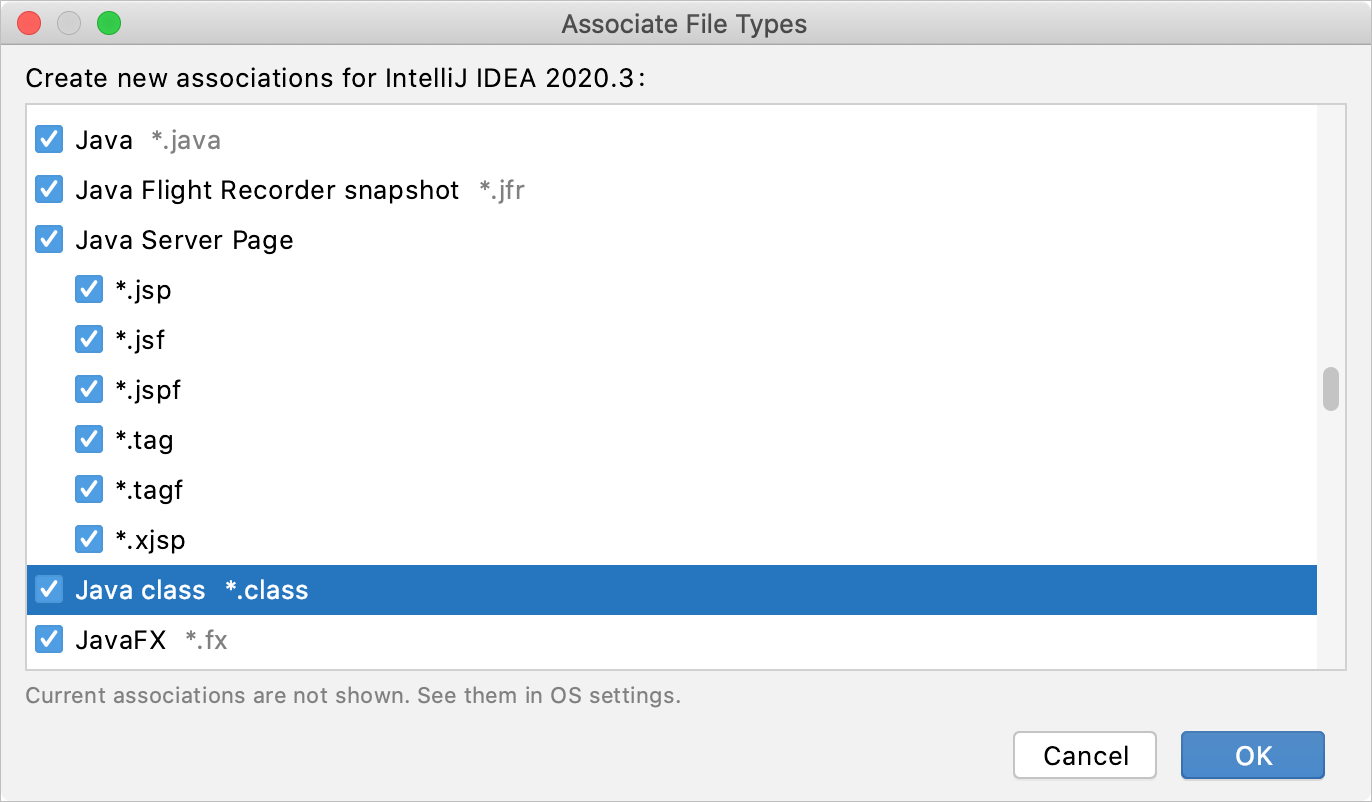Viewport: 1372px width, 802px height.
Task: Click the *.tagf extension label
Action: [x=149, y=490]
